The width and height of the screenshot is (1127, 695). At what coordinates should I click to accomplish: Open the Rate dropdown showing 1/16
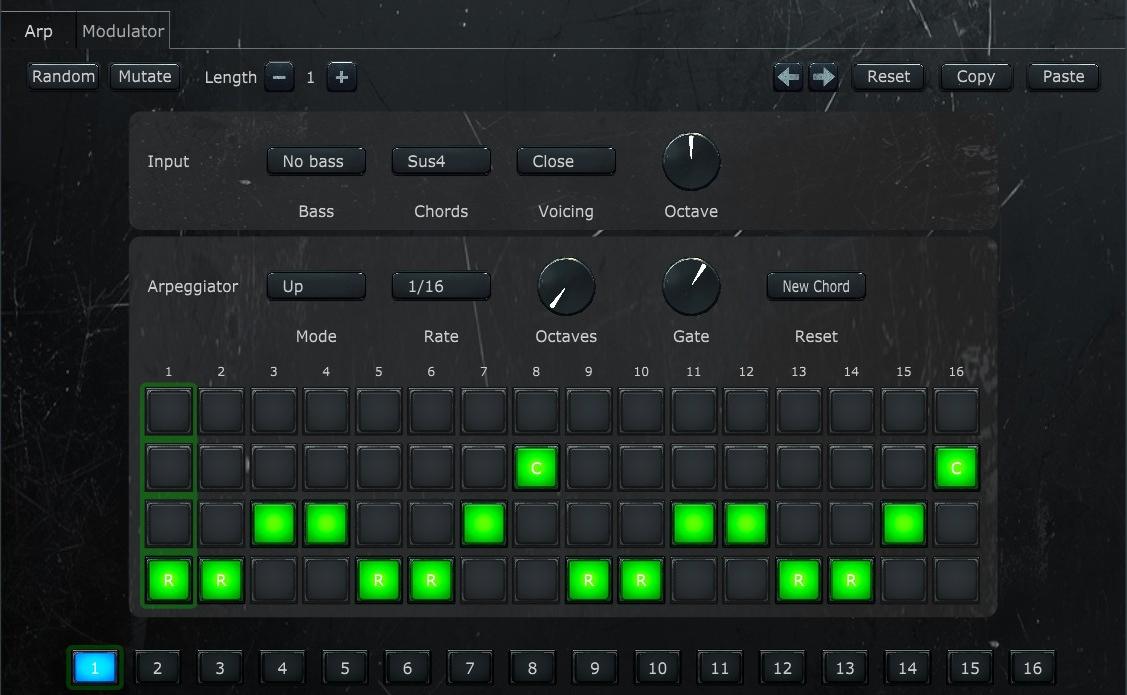tap(440, 286)
